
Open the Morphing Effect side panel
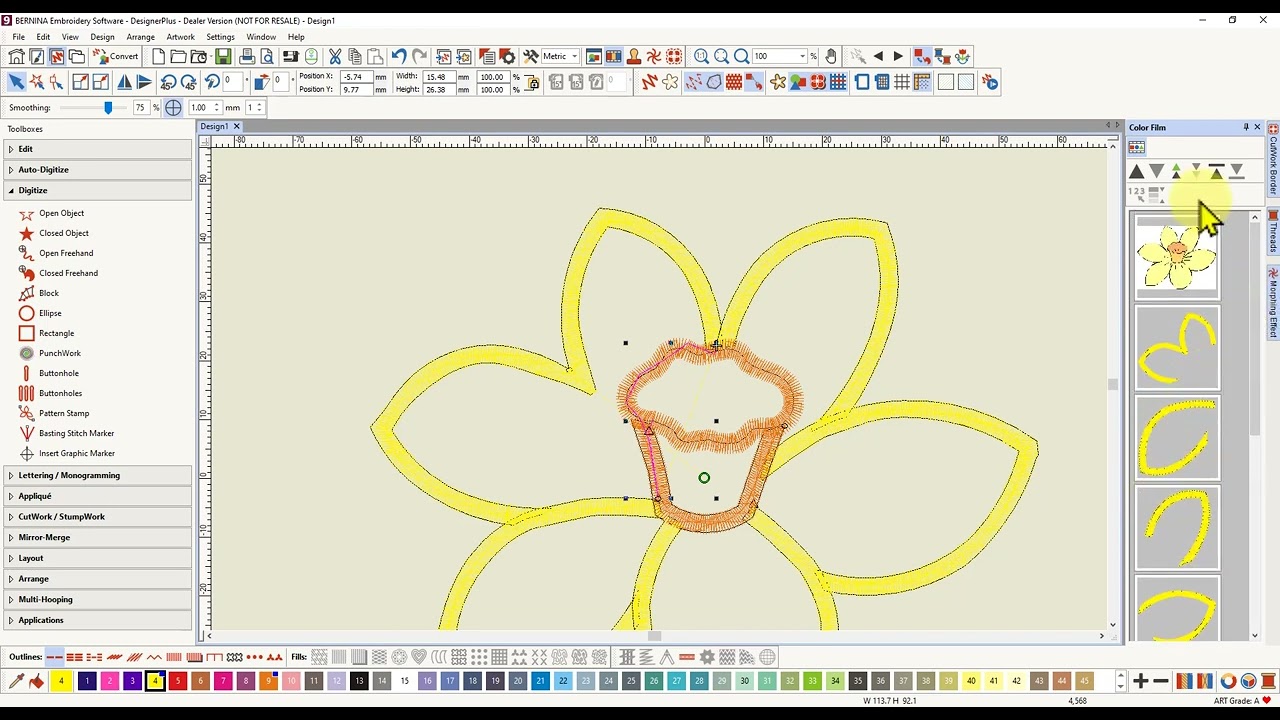(1273, 303)
